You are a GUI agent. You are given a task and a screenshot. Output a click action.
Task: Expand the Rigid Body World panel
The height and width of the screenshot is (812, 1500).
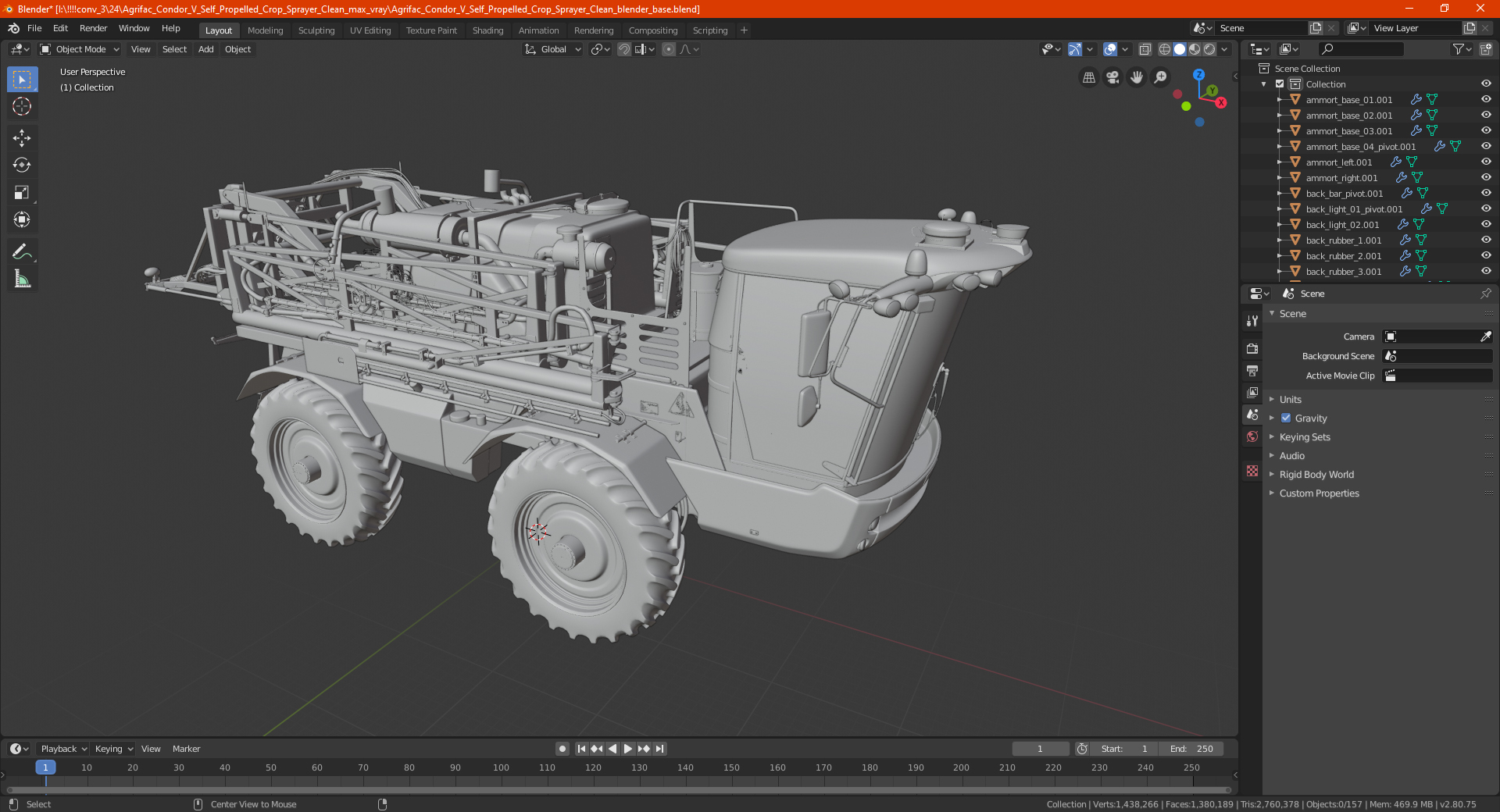pyautogui.click(x=1316, y=474)
